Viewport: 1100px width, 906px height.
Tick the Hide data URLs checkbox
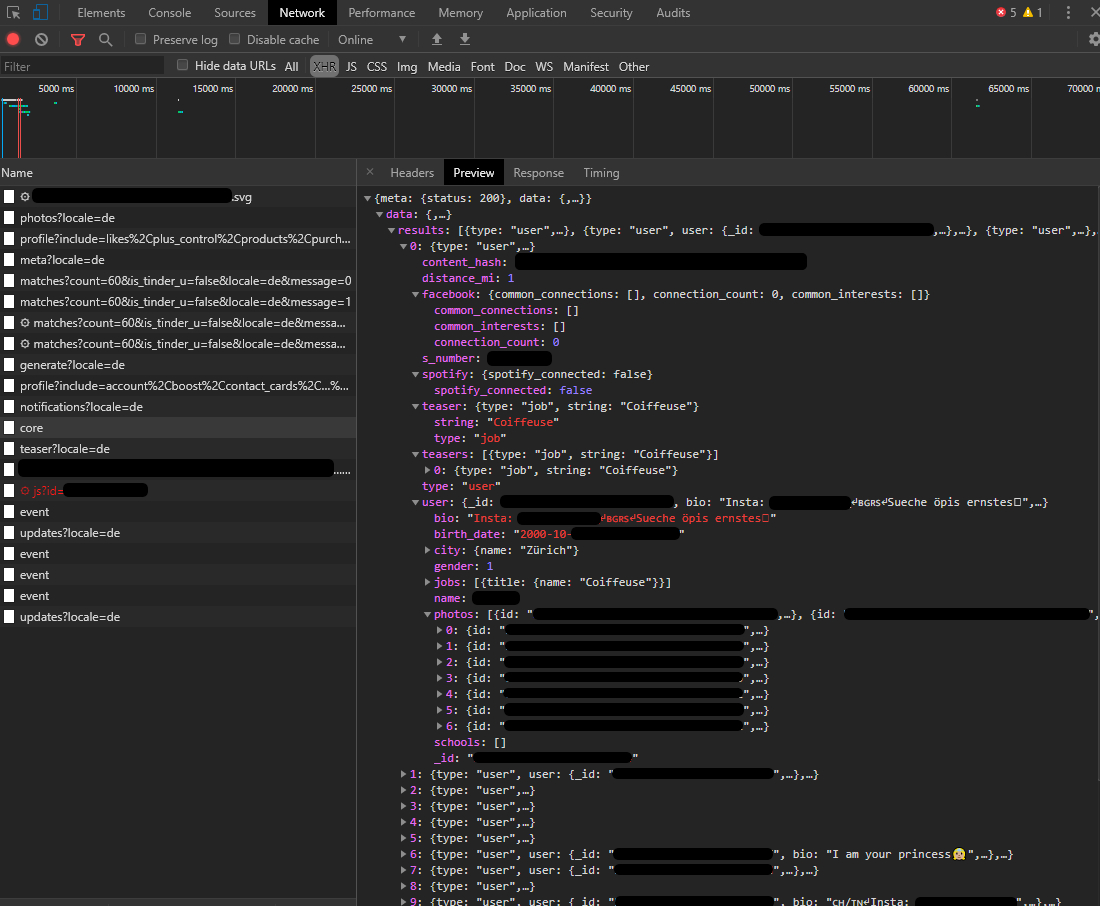point(183,66)
